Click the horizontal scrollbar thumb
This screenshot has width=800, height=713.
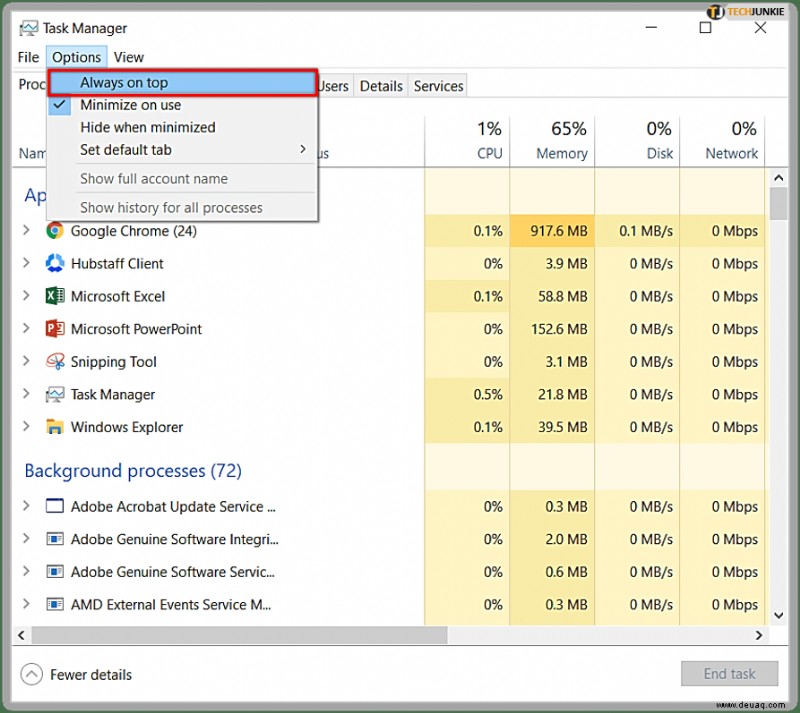point(239,635)
